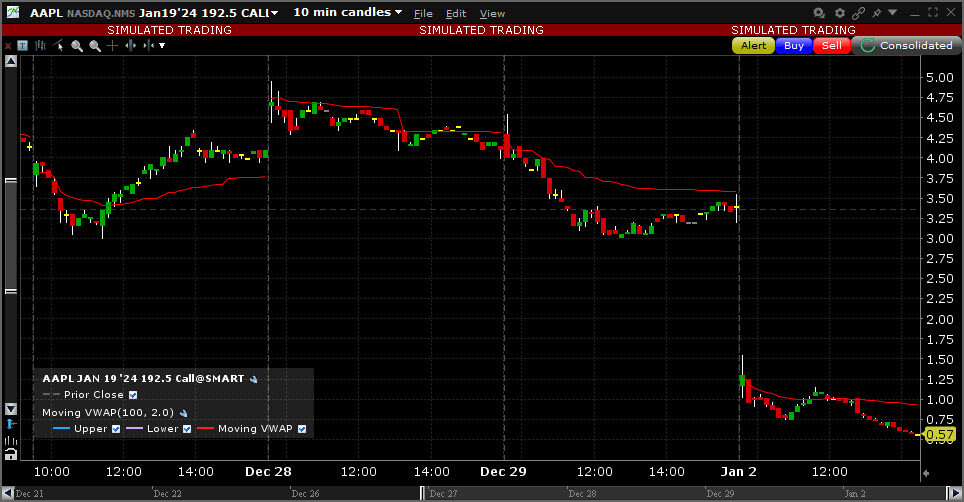Select the text annotation T tool
Image resolution: width=964 pixels, height=502 pixels.
(x=23, y=45)
